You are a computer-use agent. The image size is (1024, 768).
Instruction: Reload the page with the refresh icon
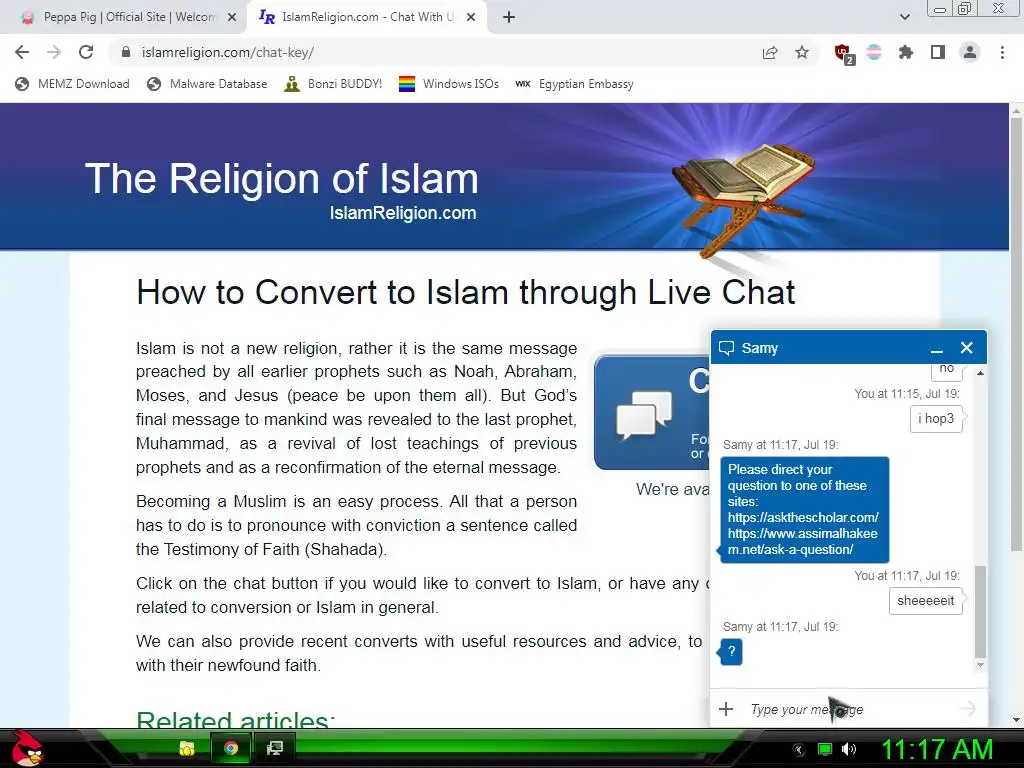86,52
